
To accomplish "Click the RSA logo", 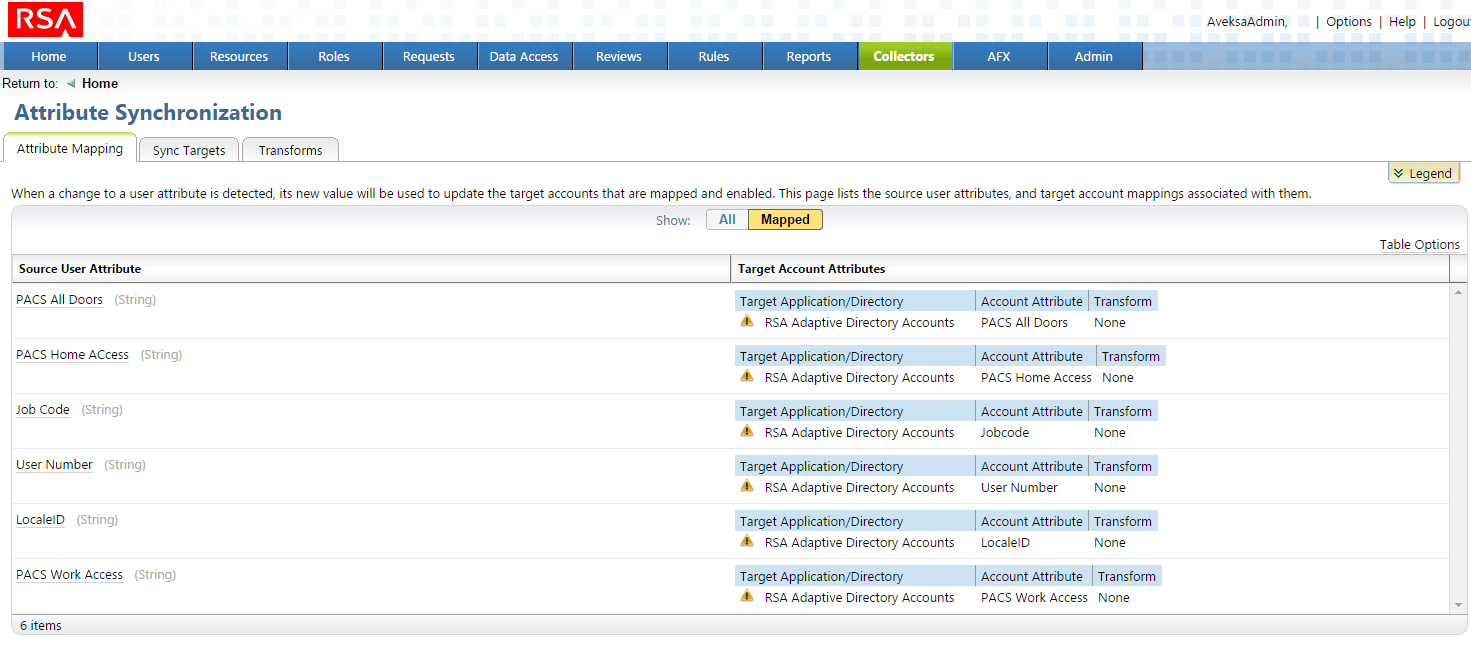I will (x=44, y=19).
